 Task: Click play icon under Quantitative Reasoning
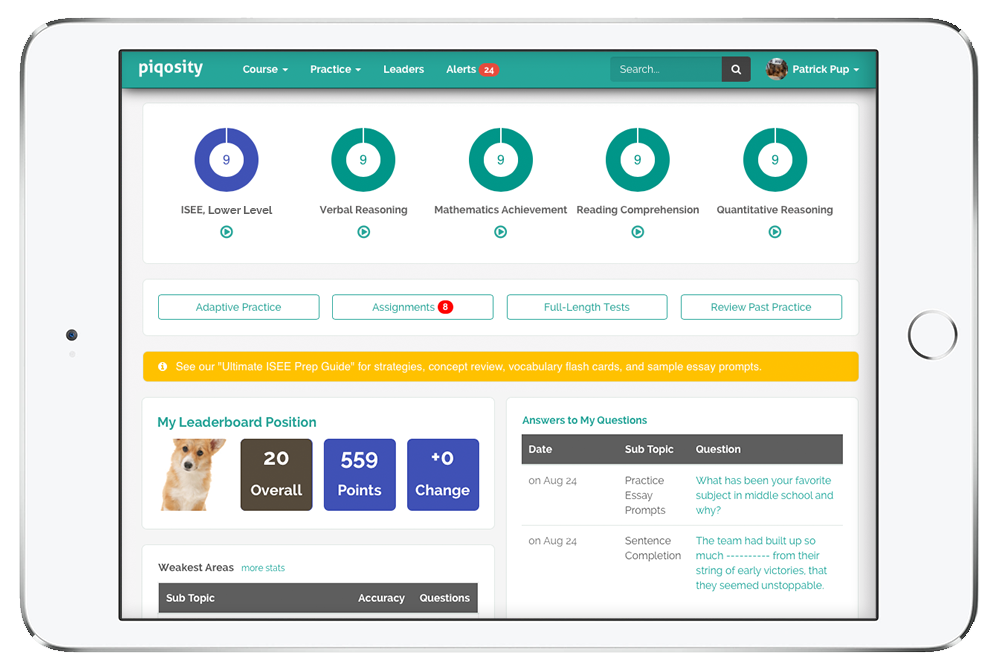tap(774, 232)
